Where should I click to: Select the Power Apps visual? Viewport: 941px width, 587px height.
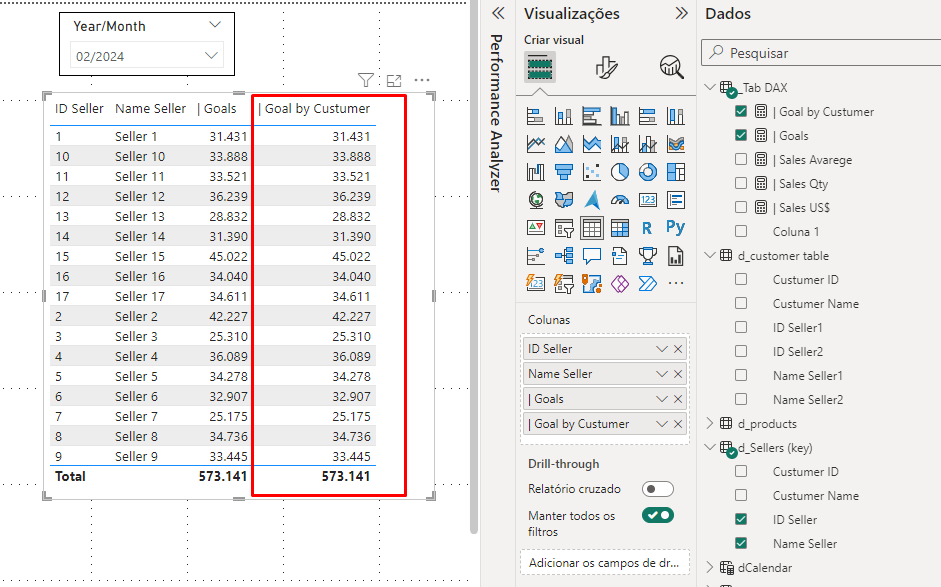point(620,283)
